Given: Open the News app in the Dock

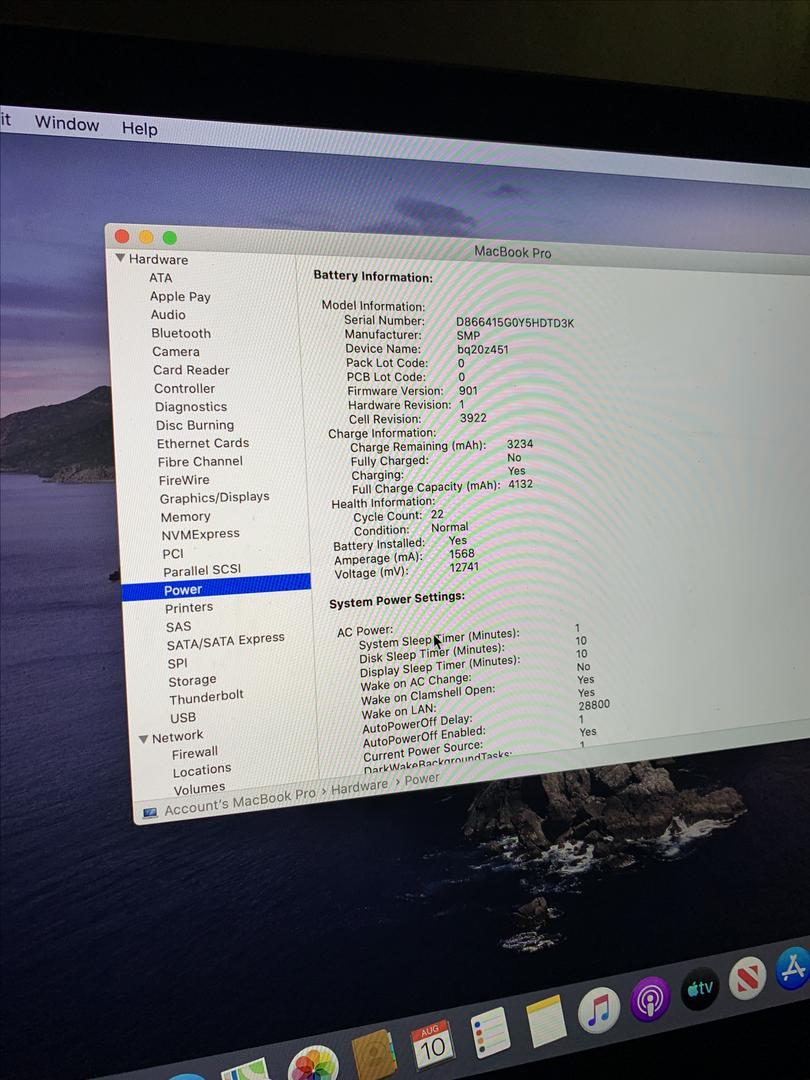Looking at the screenshot, I should [747, 979].
